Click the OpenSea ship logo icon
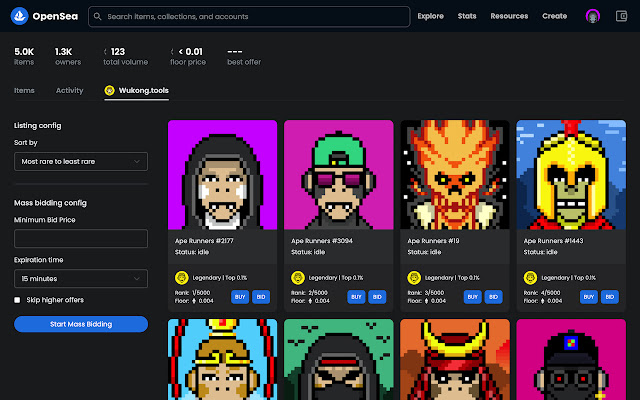640x400 pixels. click(19, 16)
